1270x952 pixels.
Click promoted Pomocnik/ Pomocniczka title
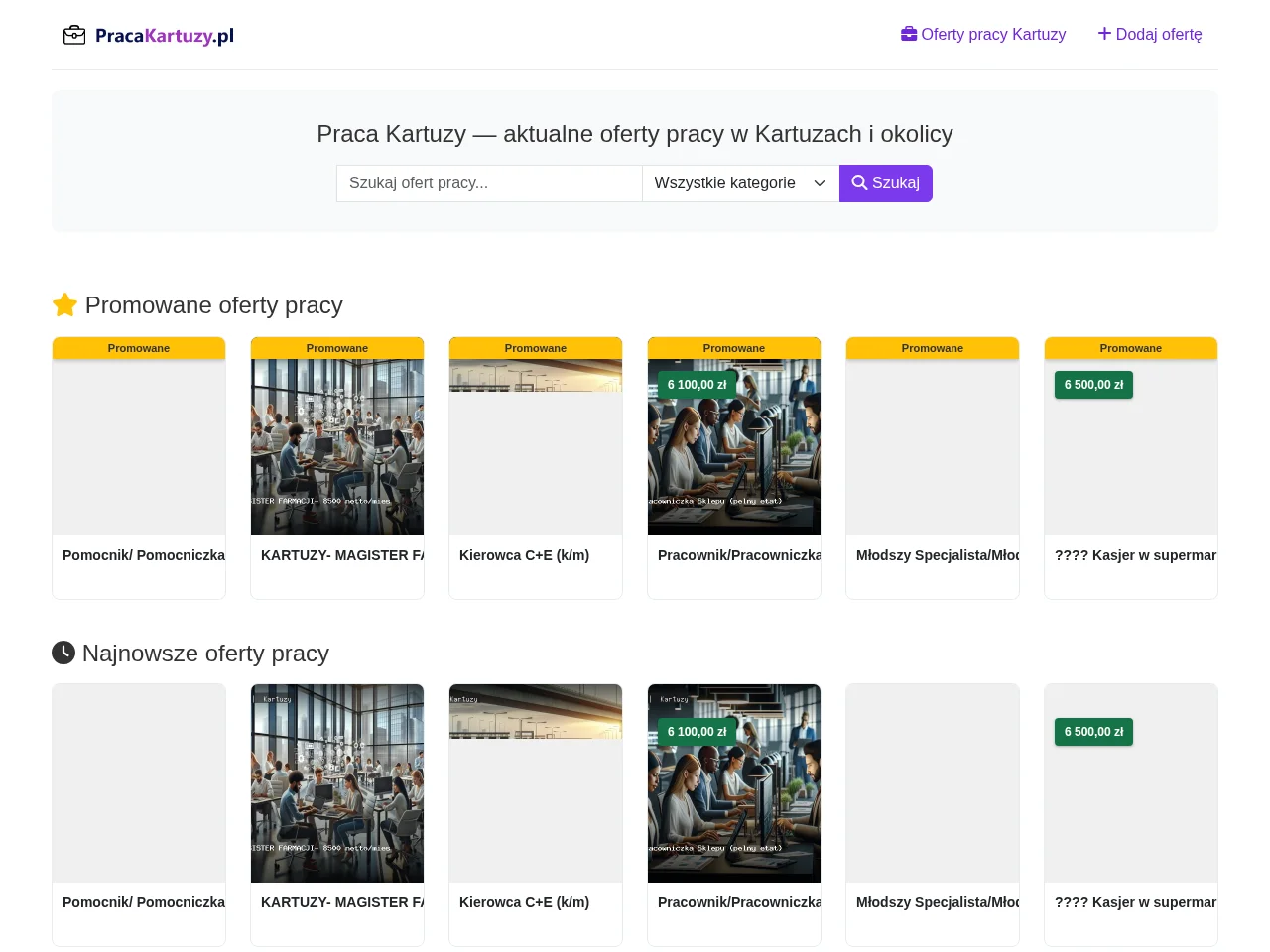[x=144, y=555]
